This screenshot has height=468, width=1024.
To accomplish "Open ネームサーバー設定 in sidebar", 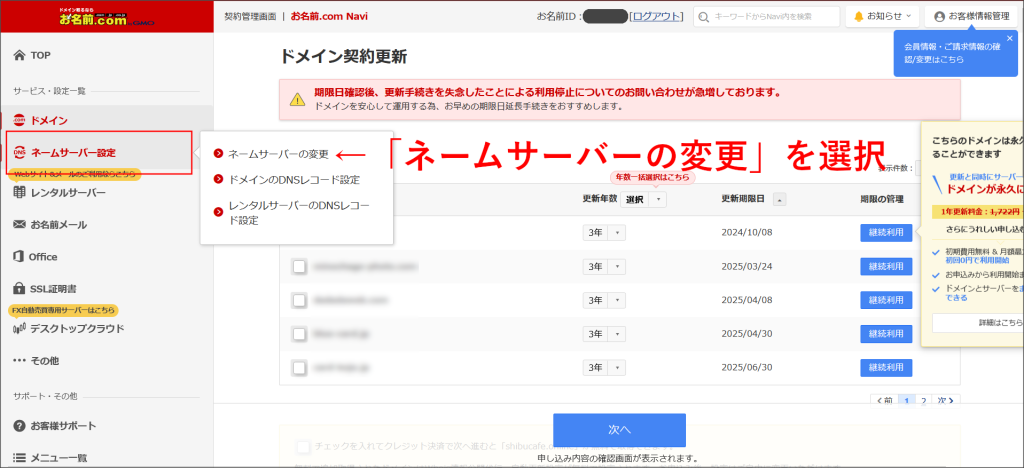I will (73, 153).
